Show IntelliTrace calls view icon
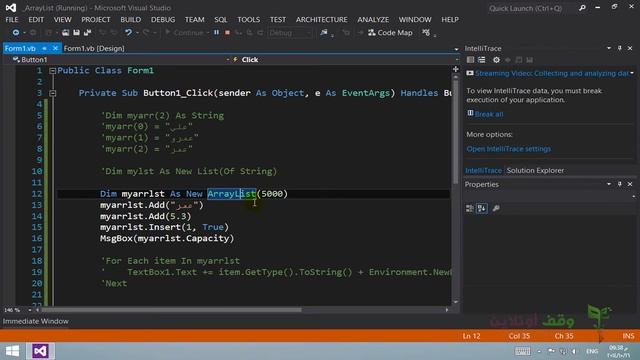640x360 pixels. [482, 60]
